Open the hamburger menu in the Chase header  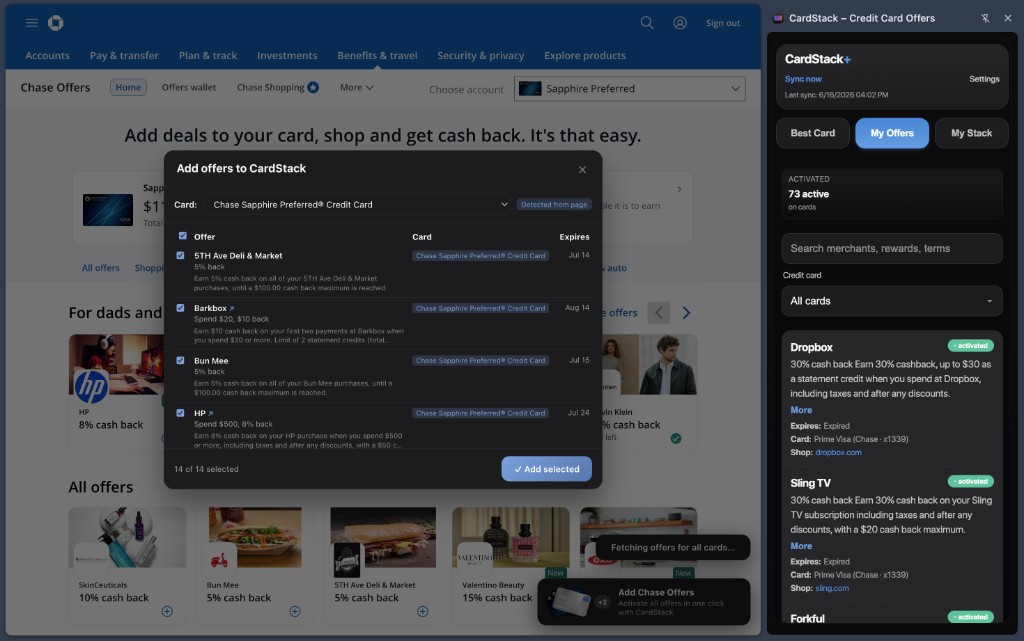coord(31,23)
